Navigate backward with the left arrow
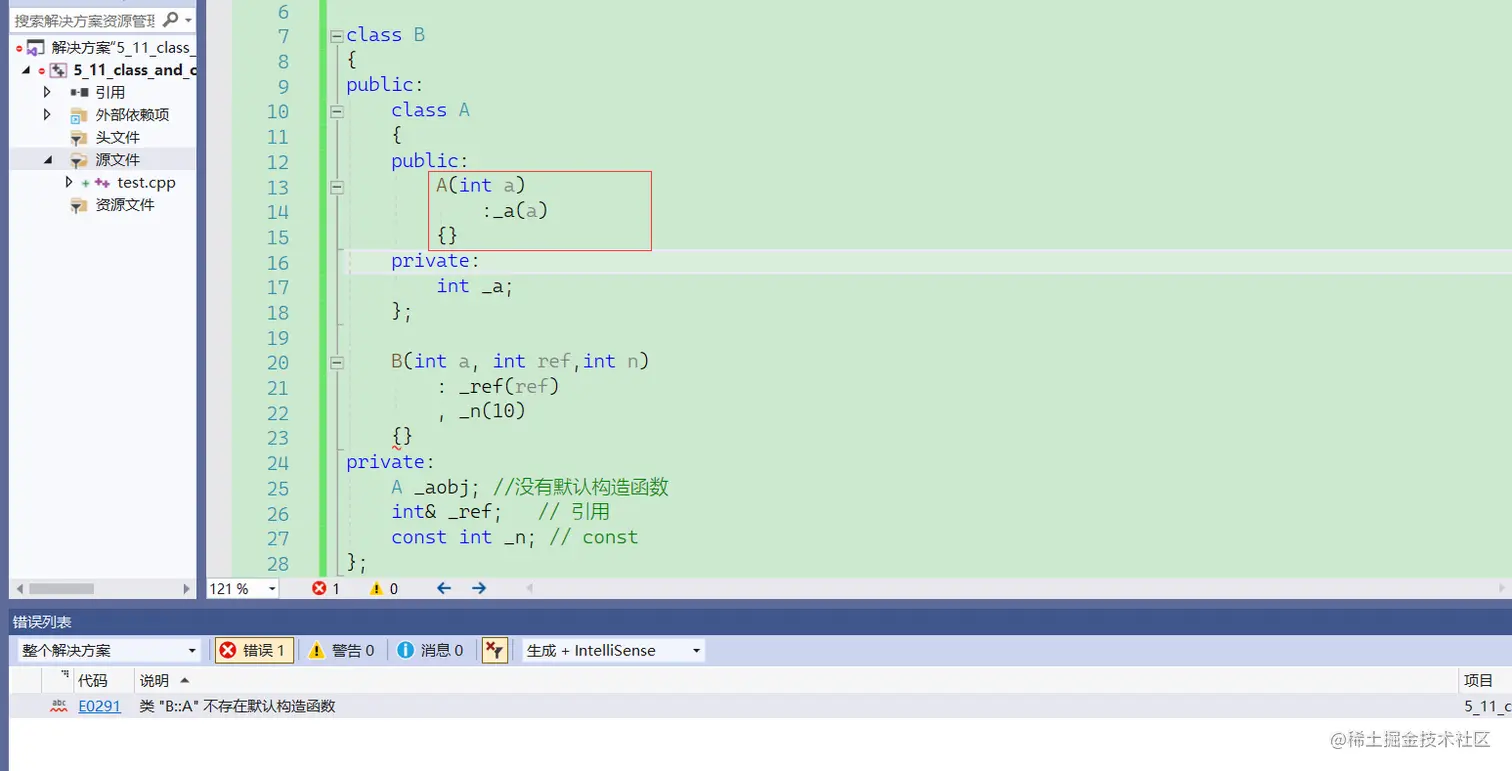The height and width of the screenshot is (771, 1512). pos(444,588)
